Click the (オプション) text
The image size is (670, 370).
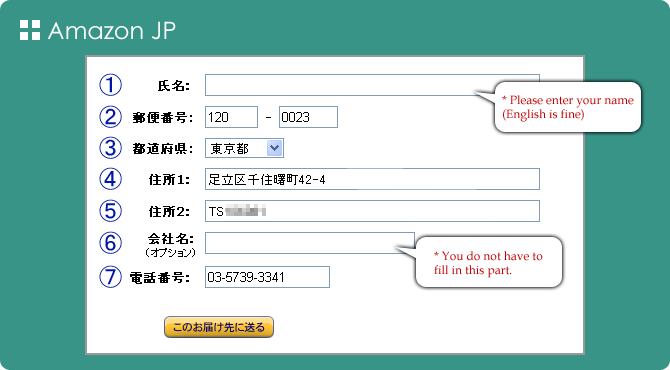coord(170,253)
